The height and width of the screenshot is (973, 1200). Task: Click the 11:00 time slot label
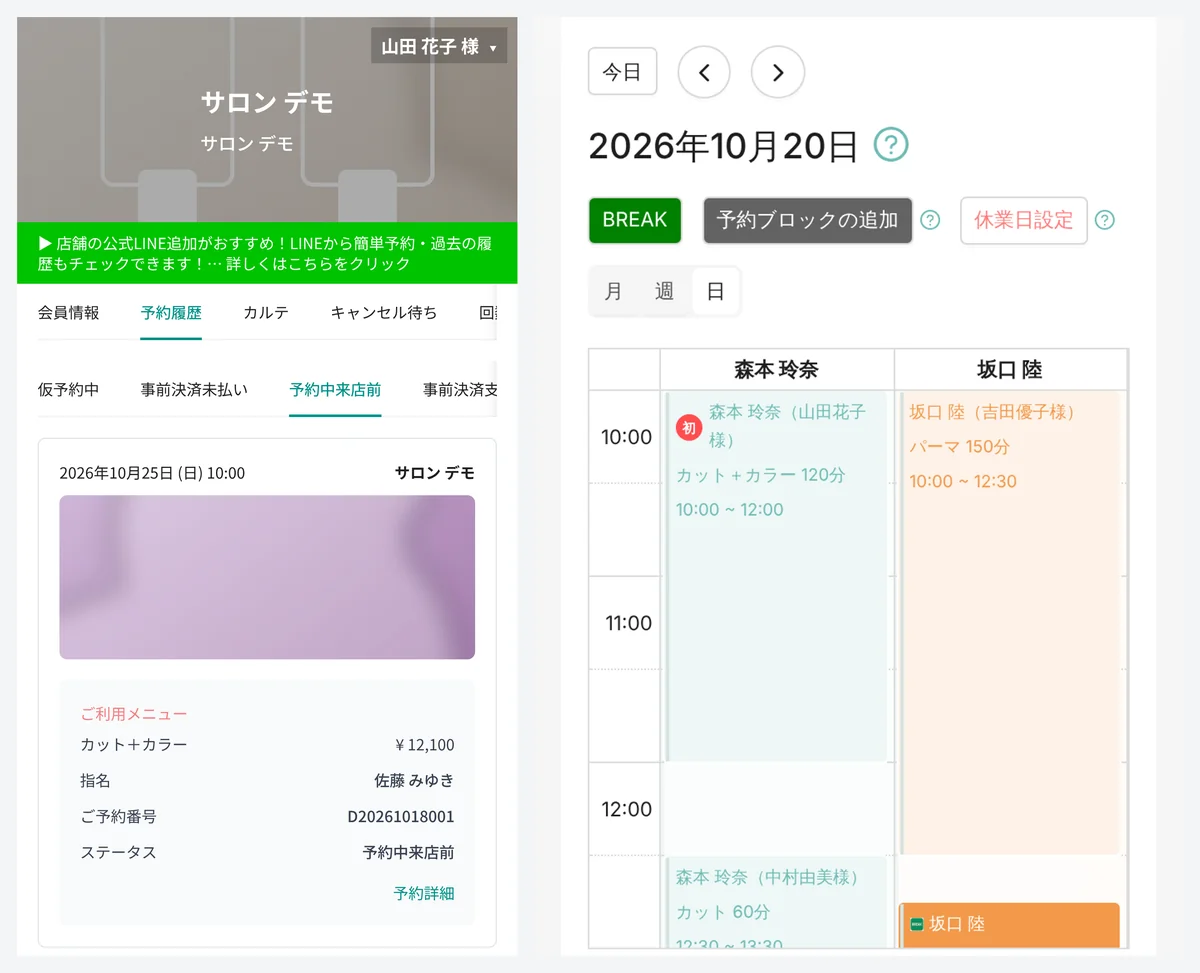point(628,623)
